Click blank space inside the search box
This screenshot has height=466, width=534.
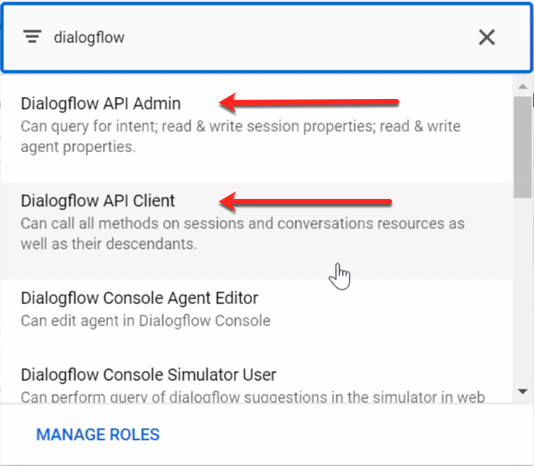300,37
